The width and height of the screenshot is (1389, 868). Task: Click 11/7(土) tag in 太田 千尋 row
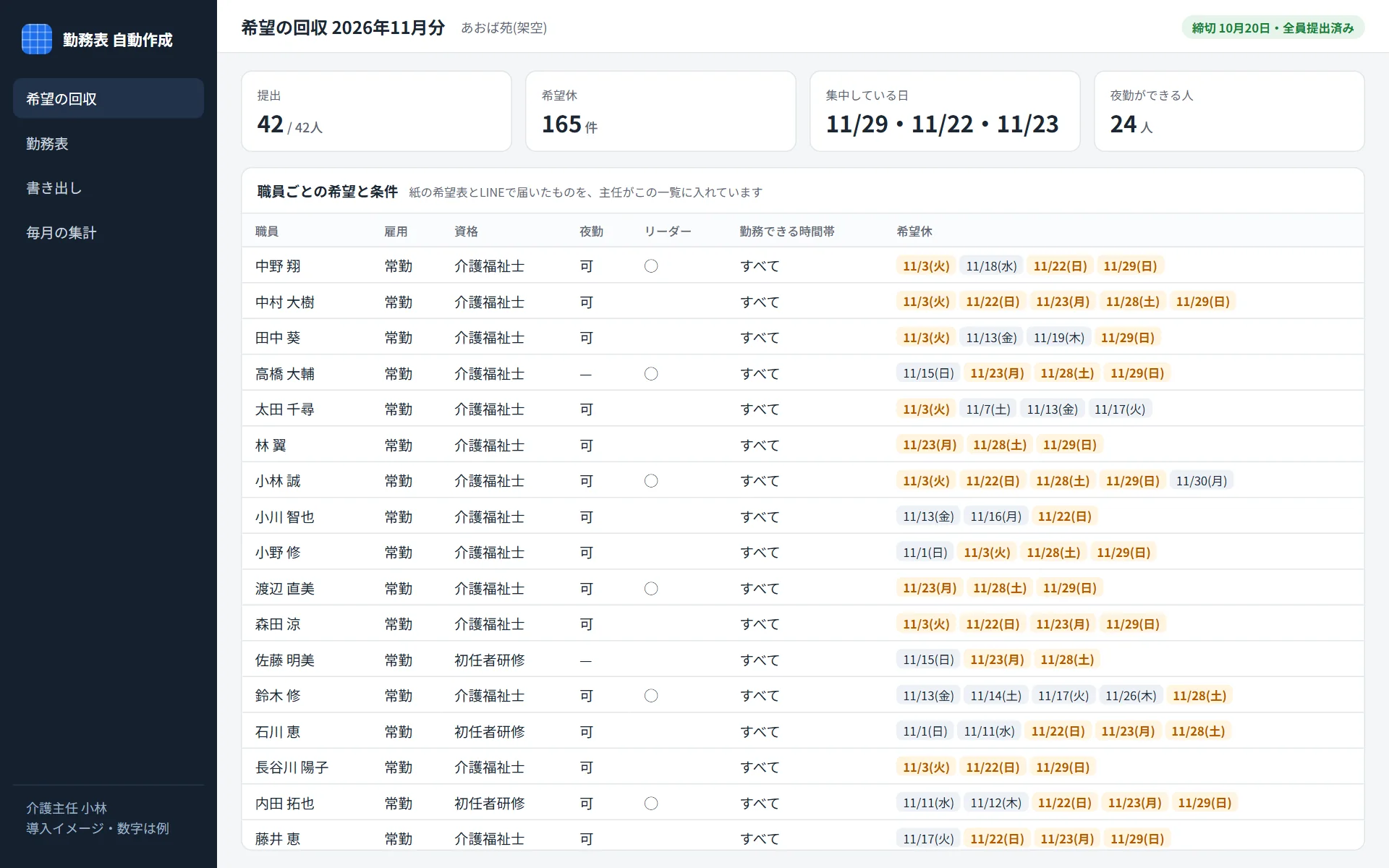(988, 409)
